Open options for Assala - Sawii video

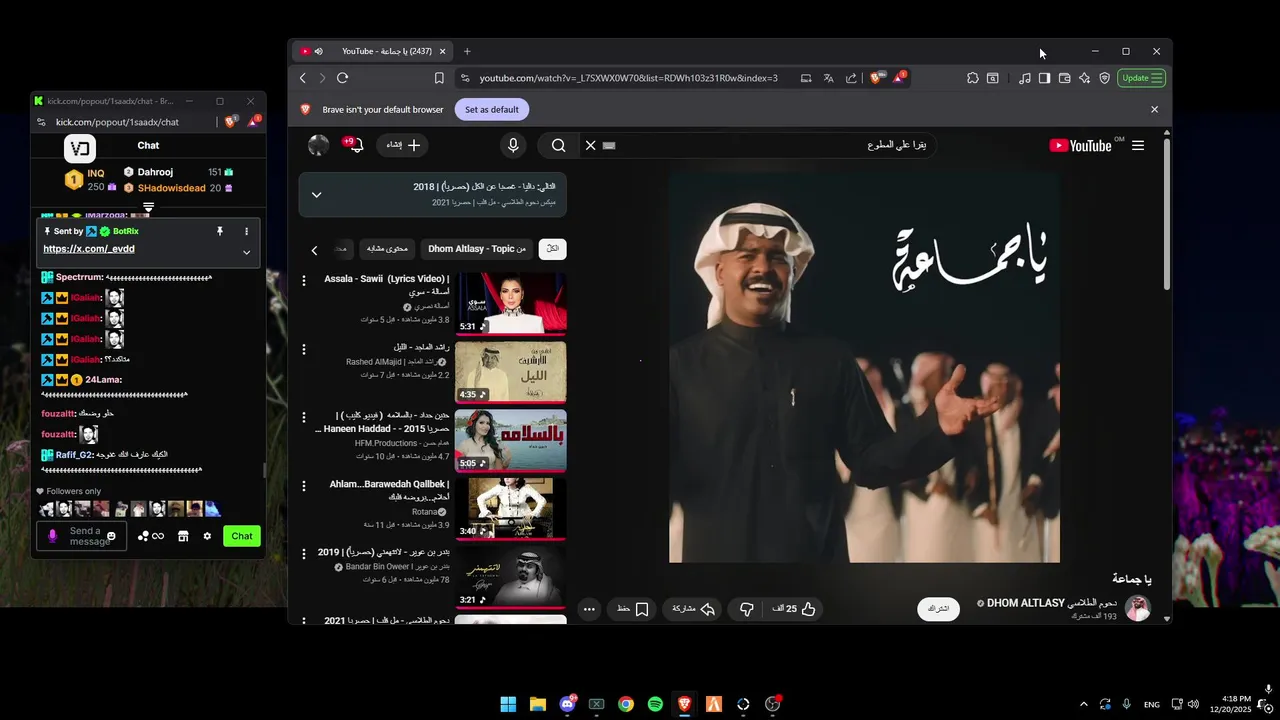304,281
